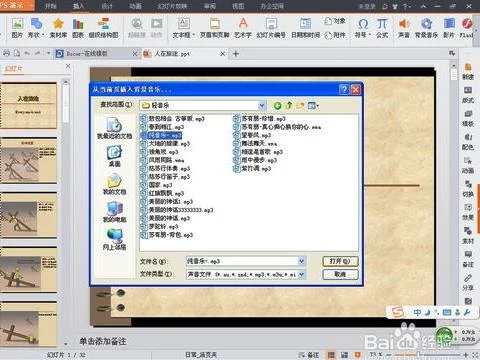Image resolution: width=480 pixels, height=360 pixels.
Task: Toggle 备注 notes in status bar
Action: (x=309, y=355)
